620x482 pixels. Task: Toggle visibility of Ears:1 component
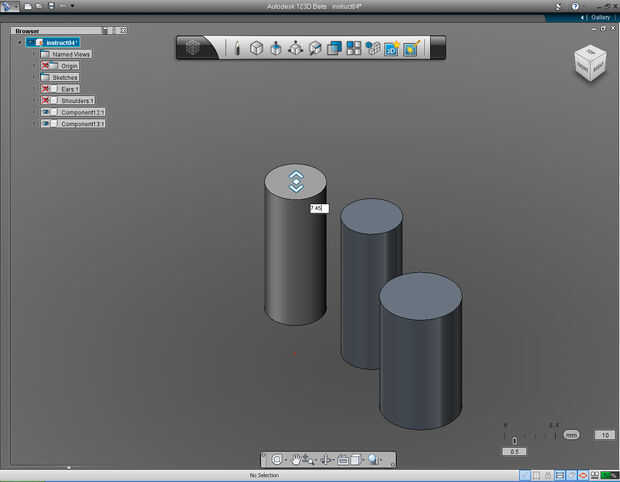pyautogui.click(x=46, y=89)
